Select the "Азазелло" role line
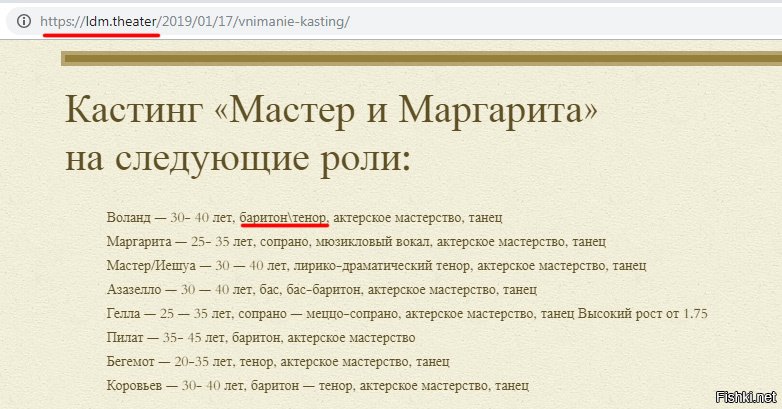The height and width of the screenshot is (409, 782). coord(322,289)
